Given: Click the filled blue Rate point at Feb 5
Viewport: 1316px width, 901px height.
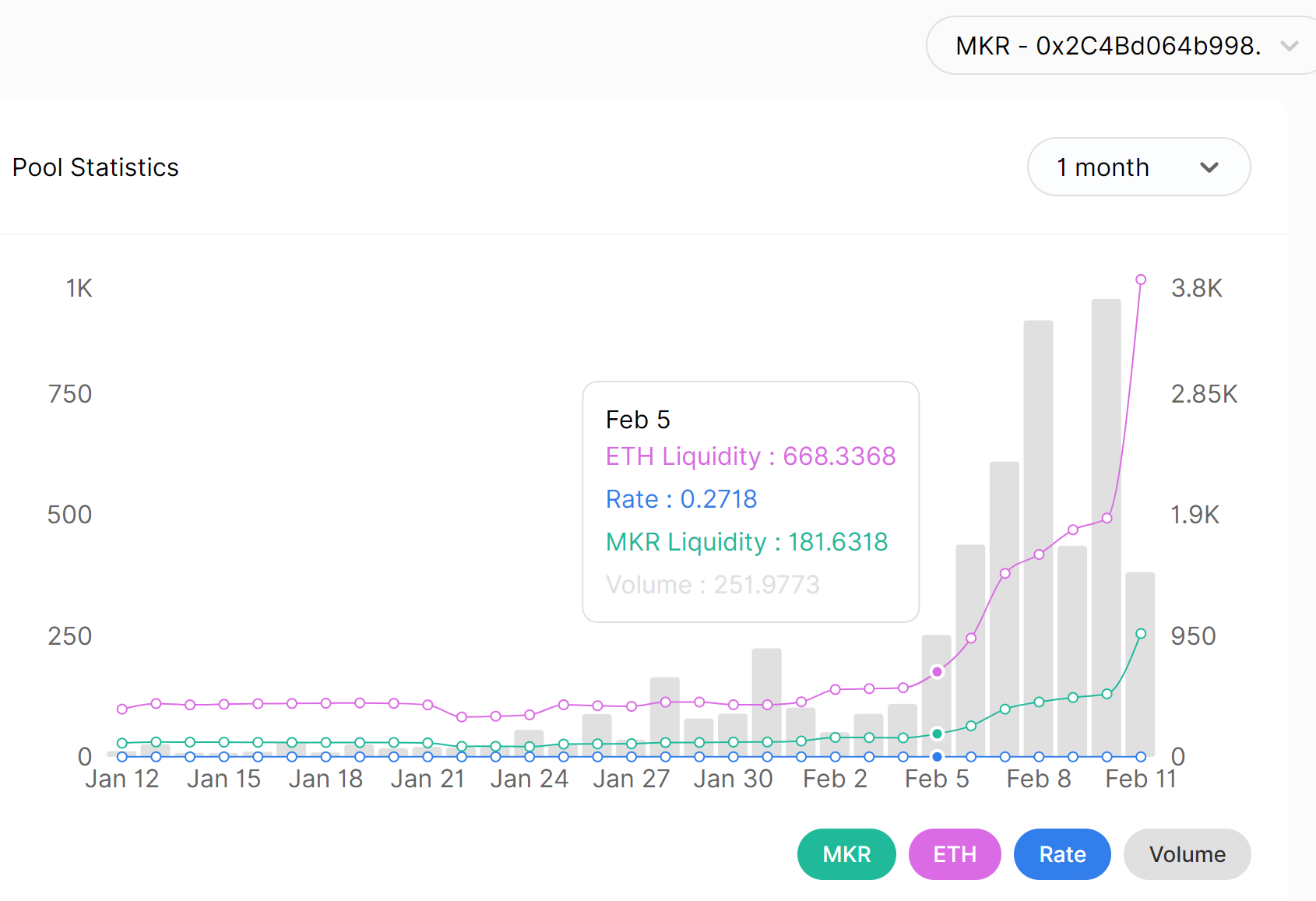Looking at the screenshot, I should pyautogui.click(x=938, y=757).
